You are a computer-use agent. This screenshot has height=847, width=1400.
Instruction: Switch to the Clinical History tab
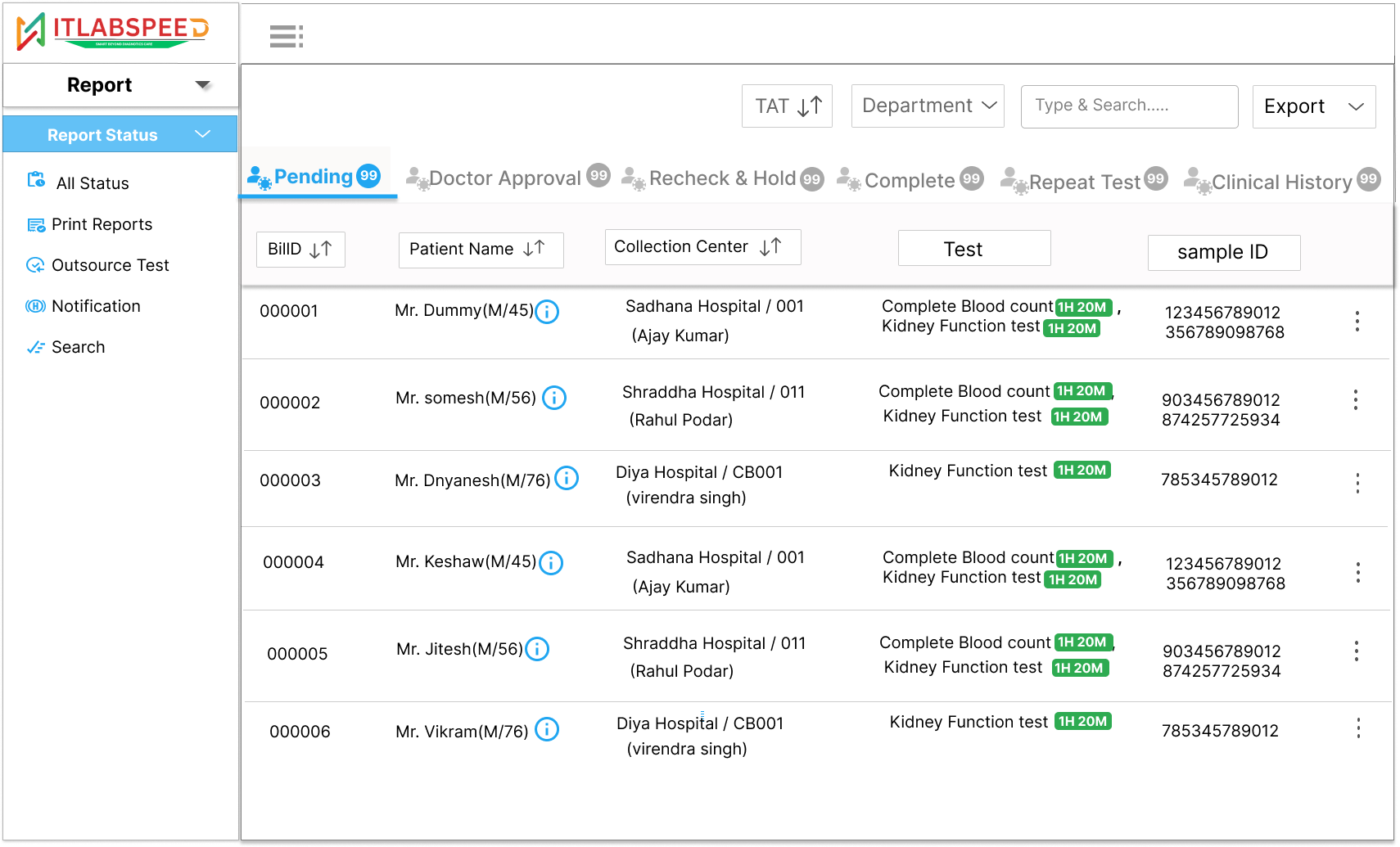point(1282,181)
